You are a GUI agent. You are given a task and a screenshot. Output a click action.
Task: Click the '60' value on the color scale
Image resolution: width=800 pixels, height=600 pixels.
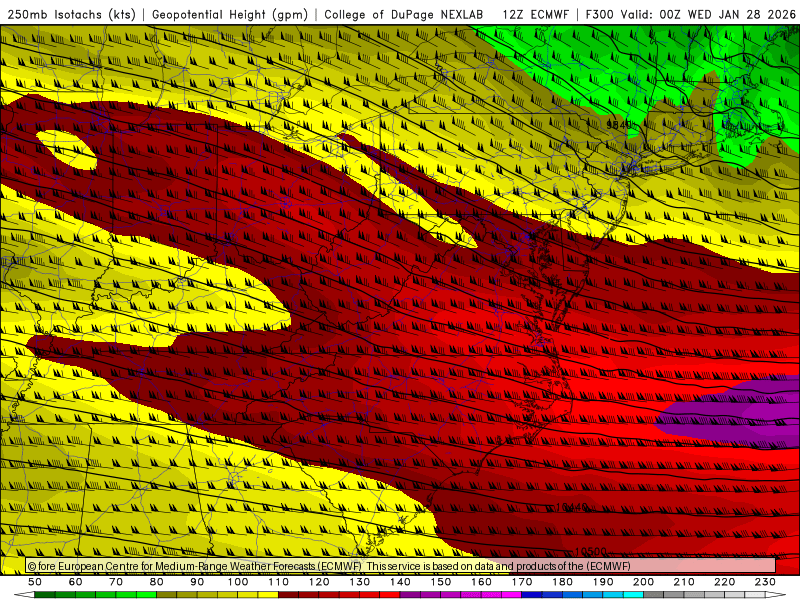point(75,582)
